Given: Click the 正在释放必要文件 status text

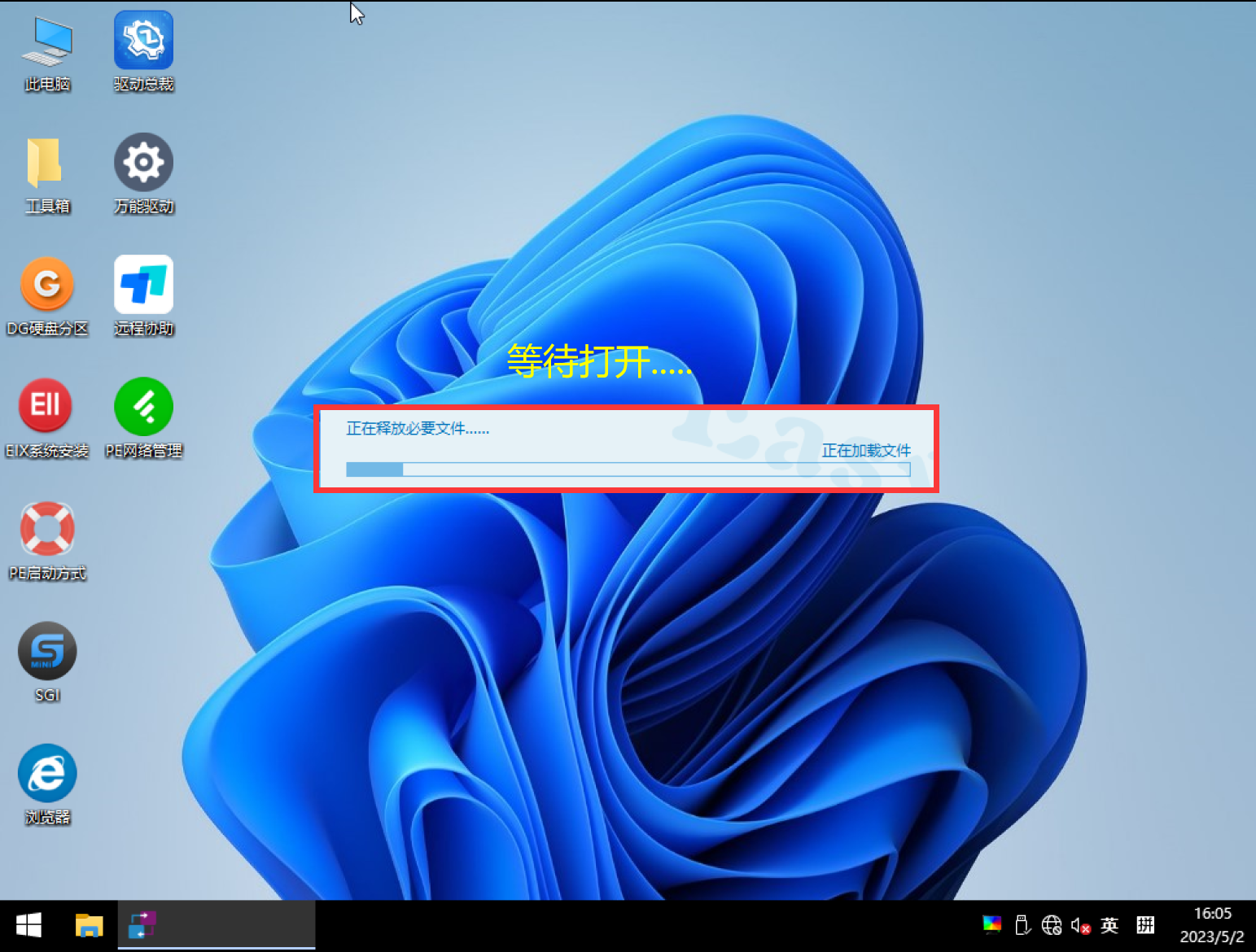Looking at the screenshot, I should (x=418, y=428).
